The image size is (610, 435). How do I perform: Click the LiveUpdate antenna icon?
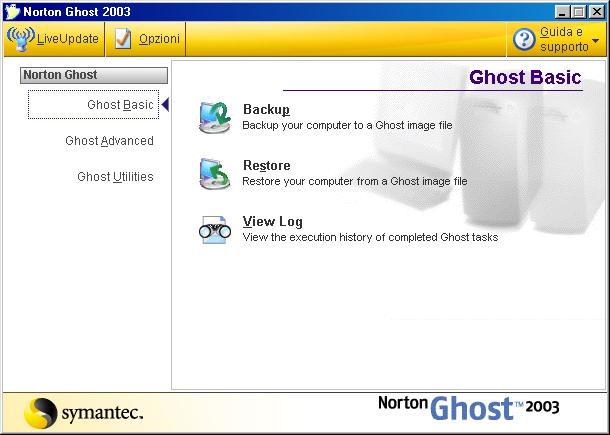[x=21, y=39]
